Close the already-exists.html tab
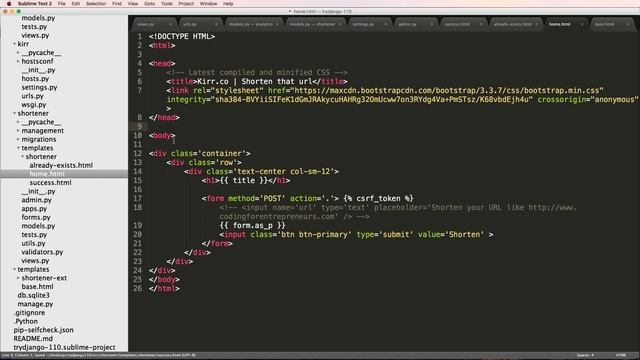 tap(536, 24)
